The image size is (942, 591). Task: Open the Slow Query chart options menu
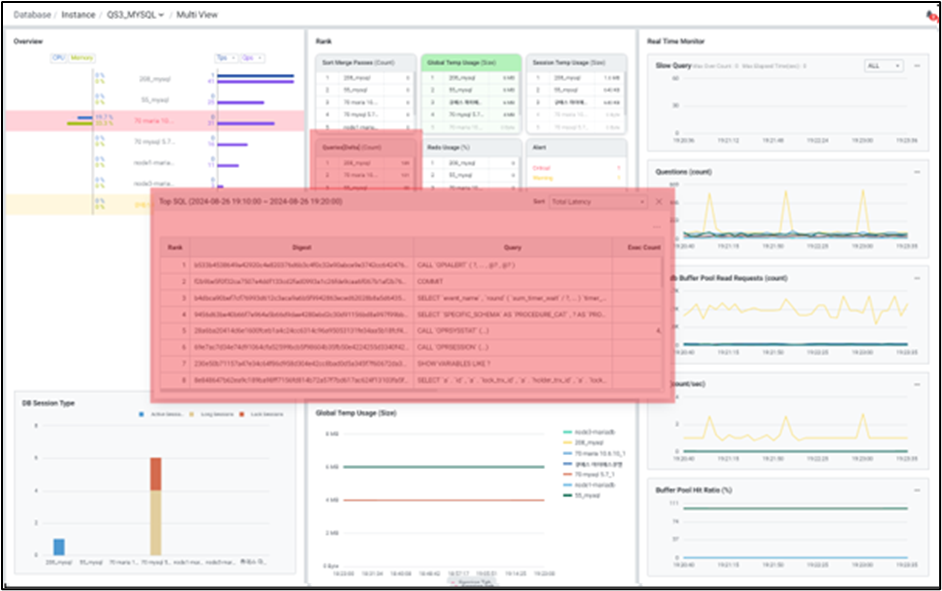[x=916, y=66]
